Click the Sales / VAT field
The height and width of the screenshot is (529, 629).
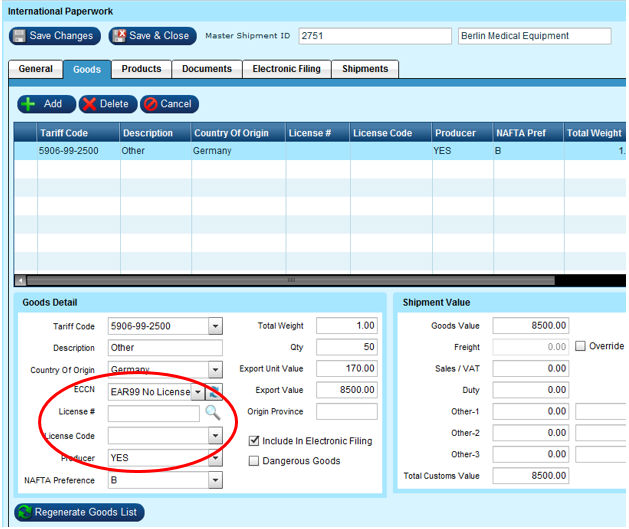click(530, 369)
